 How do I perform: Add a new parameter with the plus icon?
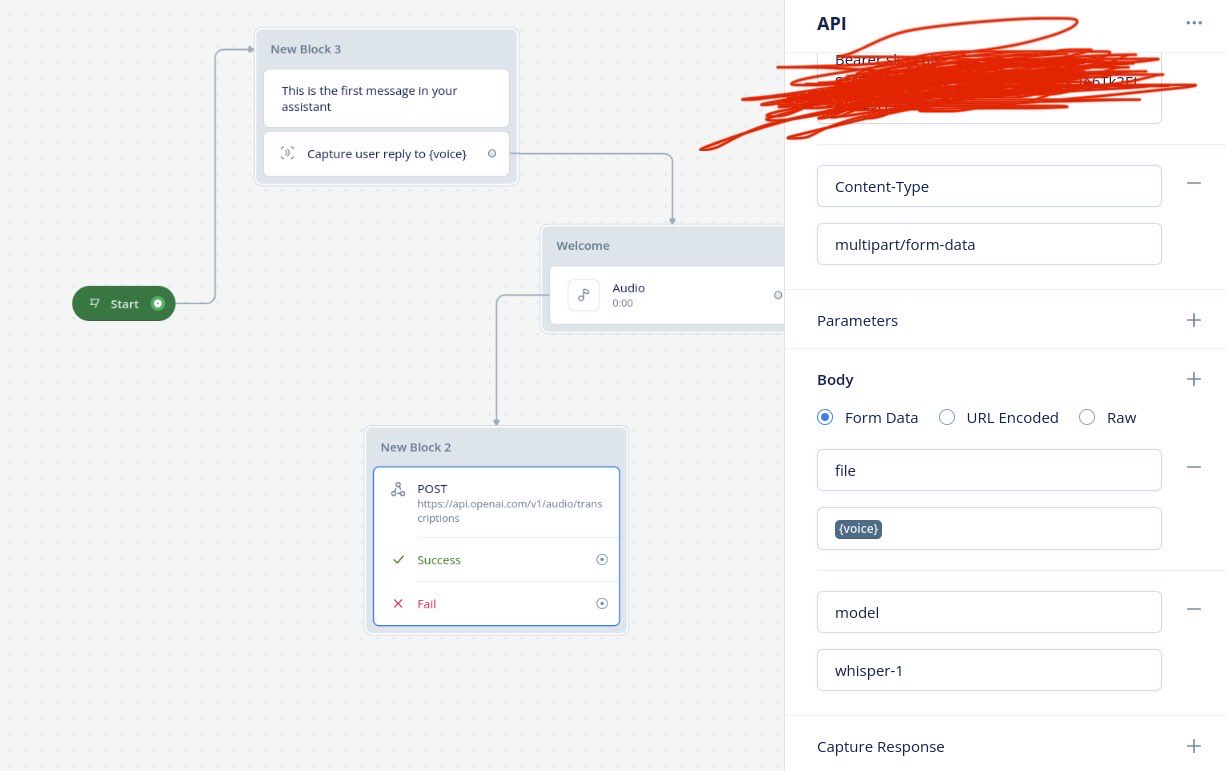pos(1193,320)
